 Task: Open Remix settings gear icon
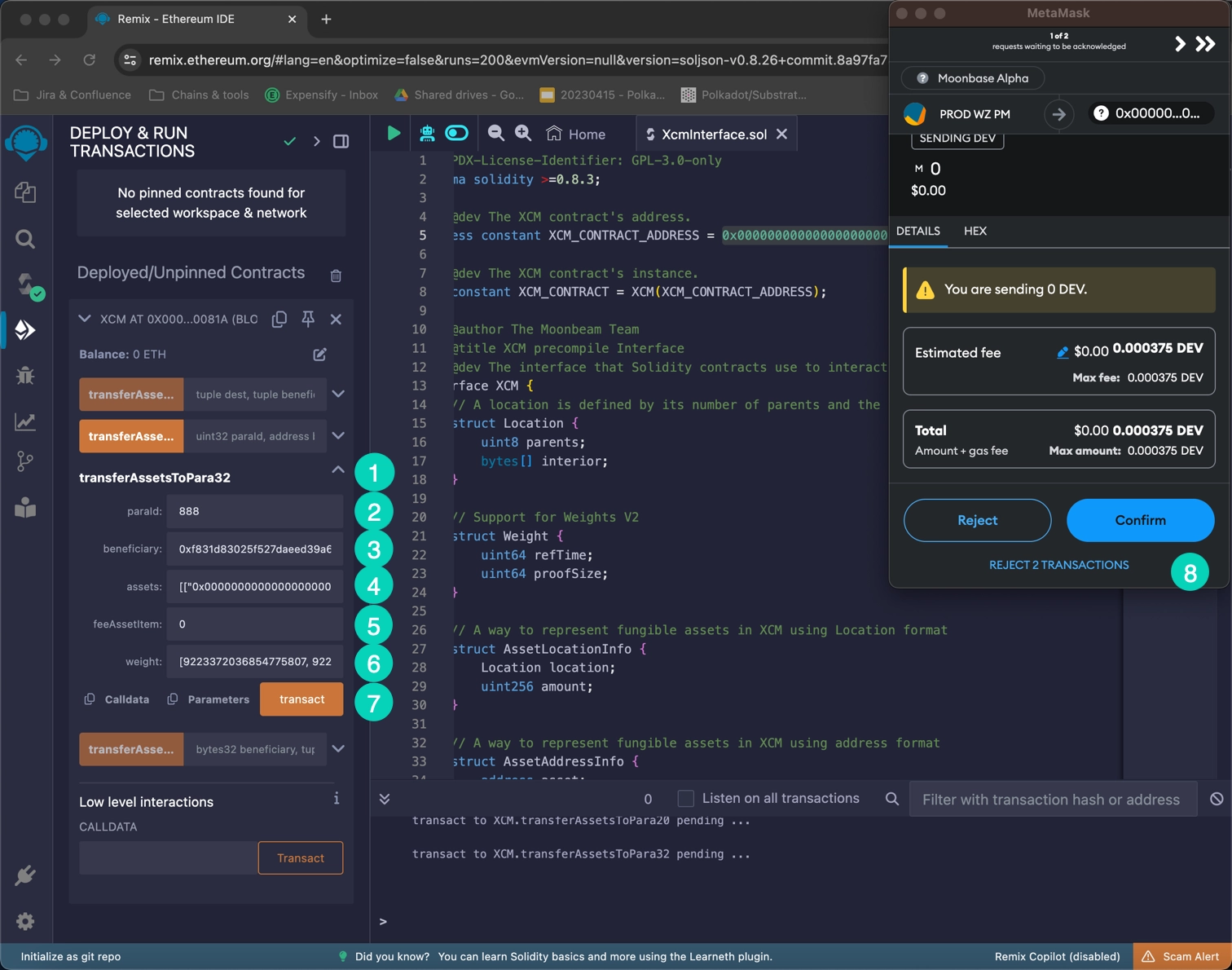pos(25,921)
